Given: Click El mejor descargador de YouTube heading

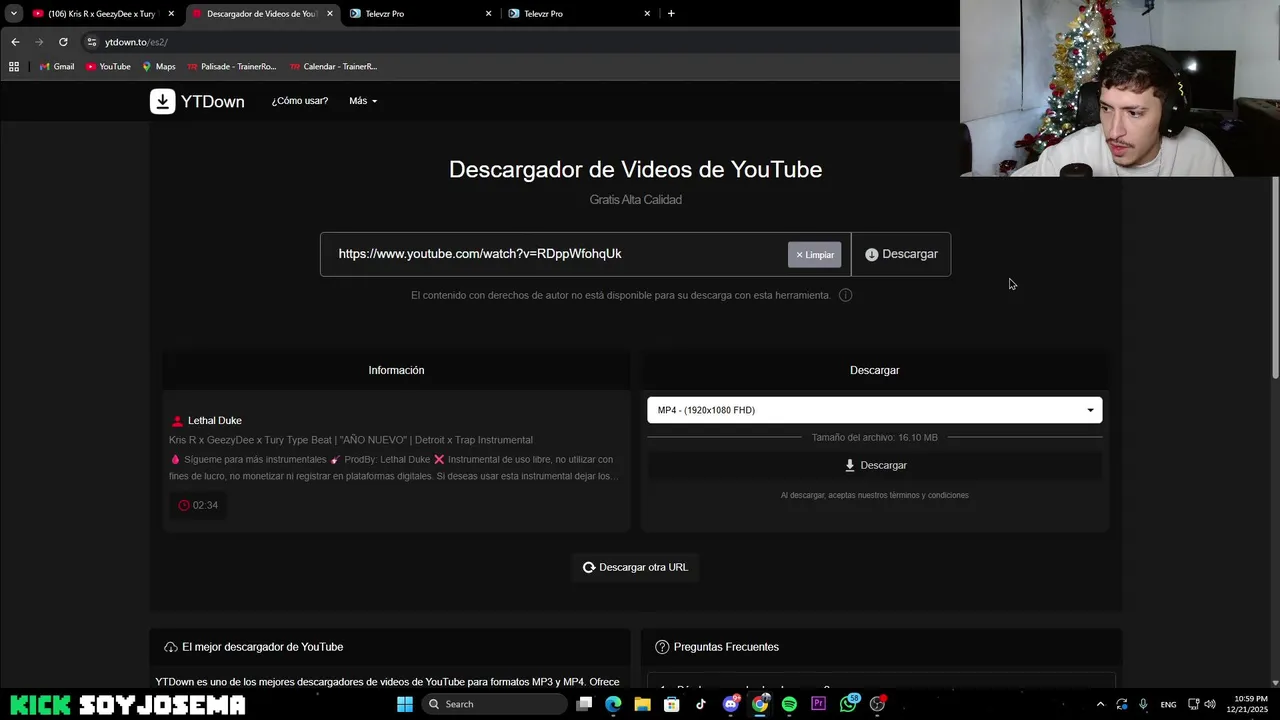Looking at the screenshot, I should (x=262, y=647).
